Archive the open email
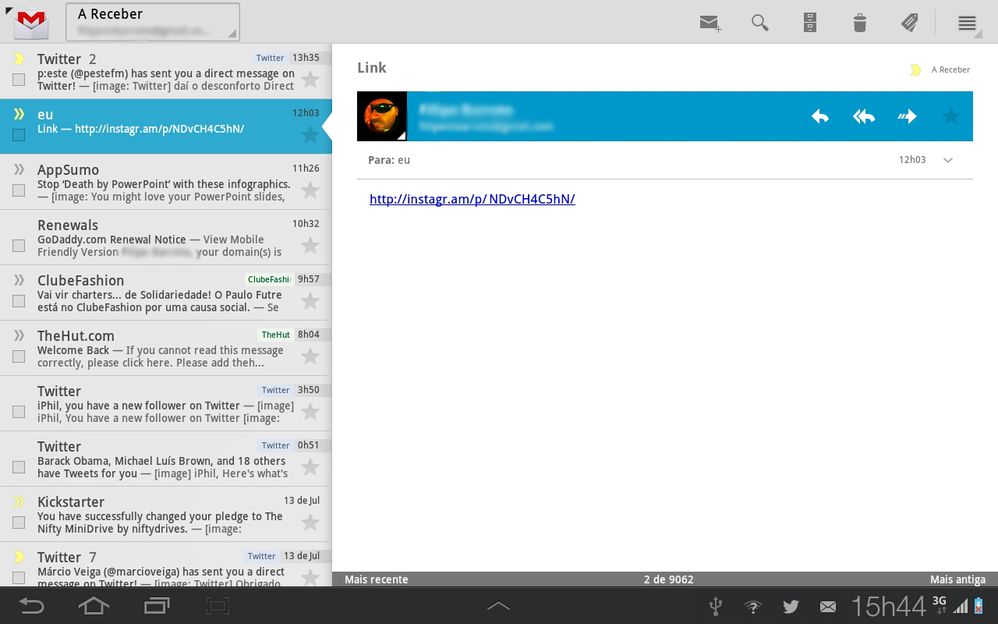998x624 pixels. pos(811,23)
